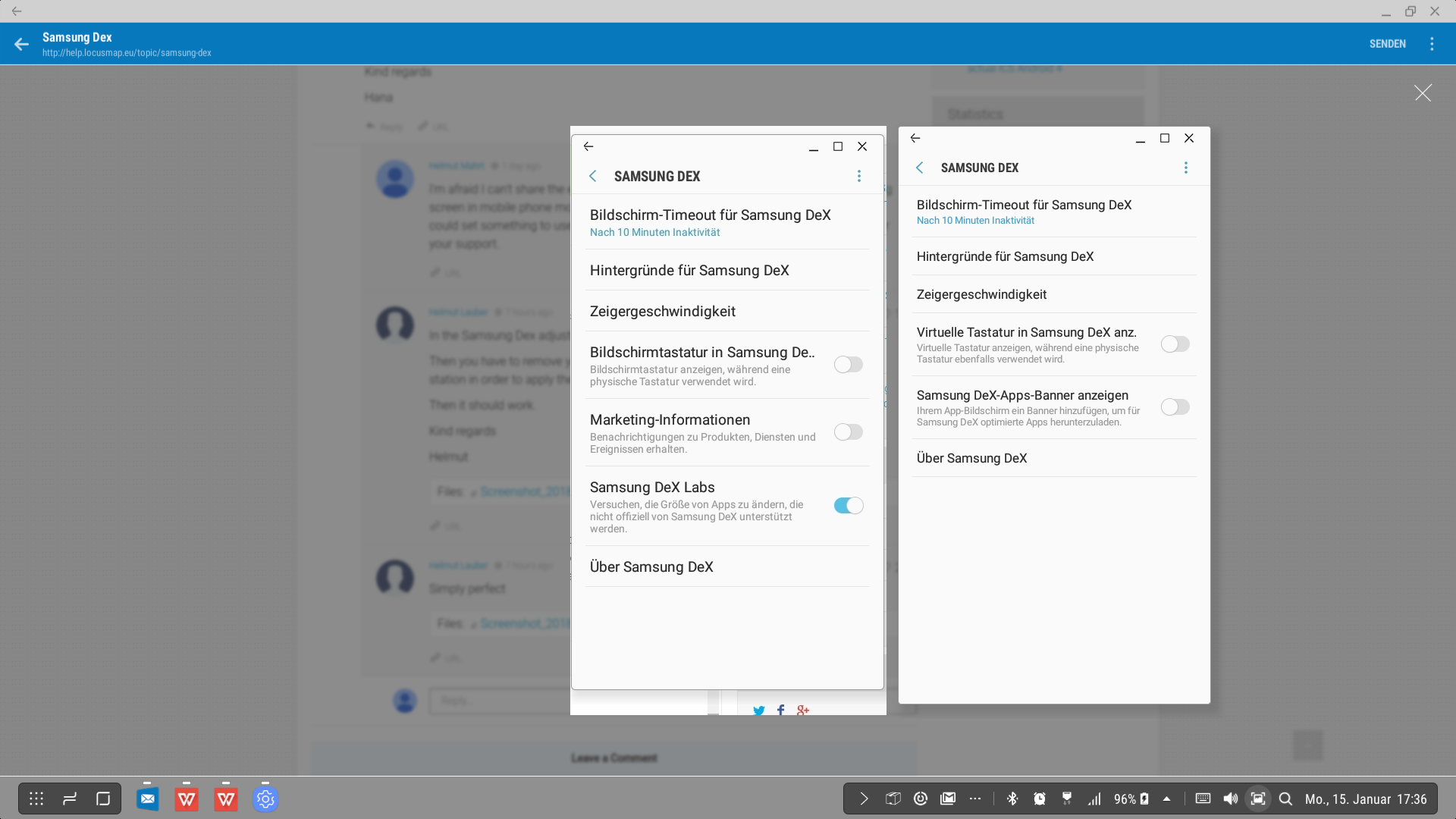Open the three-dot overflow menu beside SENDEN

[1432, 44]
